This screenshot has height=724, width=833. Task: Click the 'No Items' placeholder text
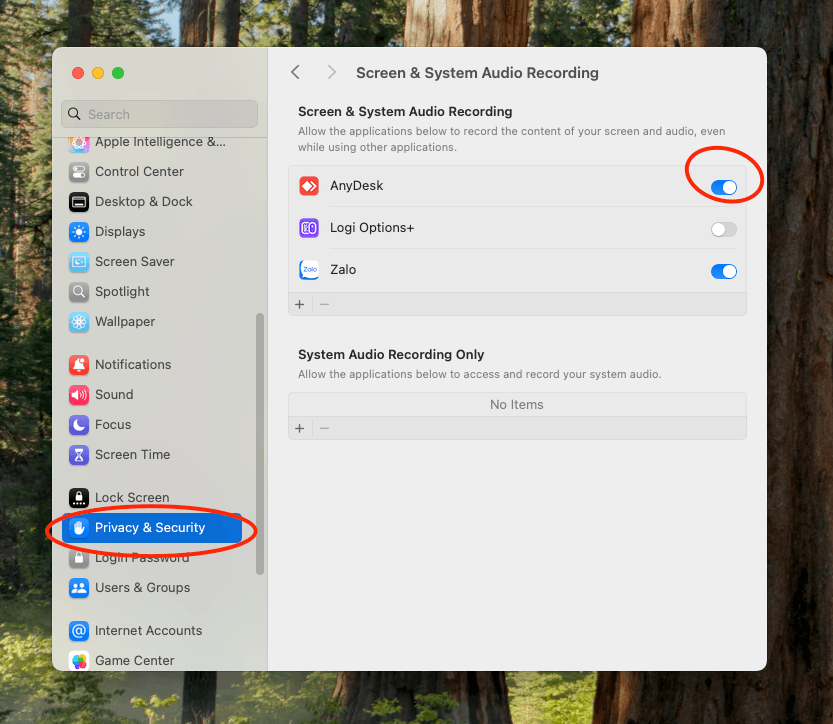516,405
